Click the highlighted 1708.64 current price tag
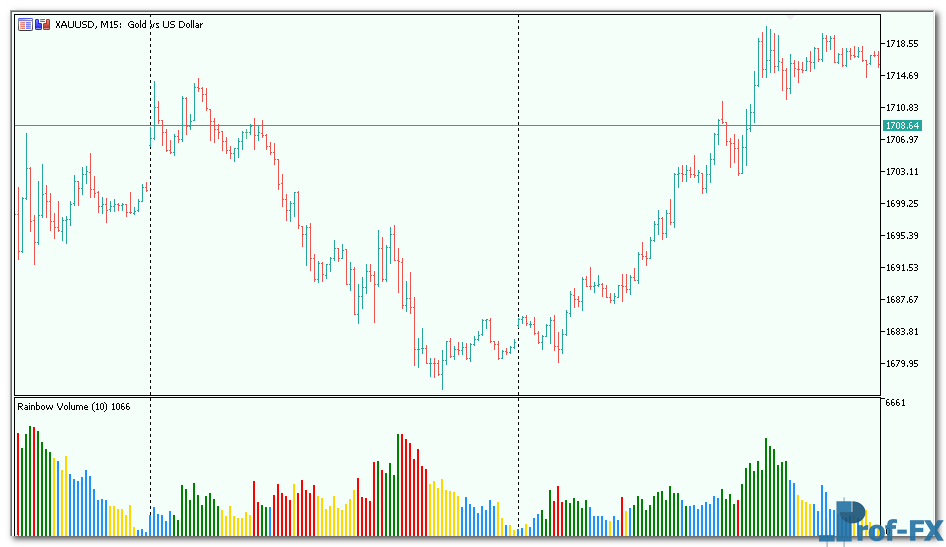Image resolution: width=946 pixels, height=547 pixels. coord(900,125)
